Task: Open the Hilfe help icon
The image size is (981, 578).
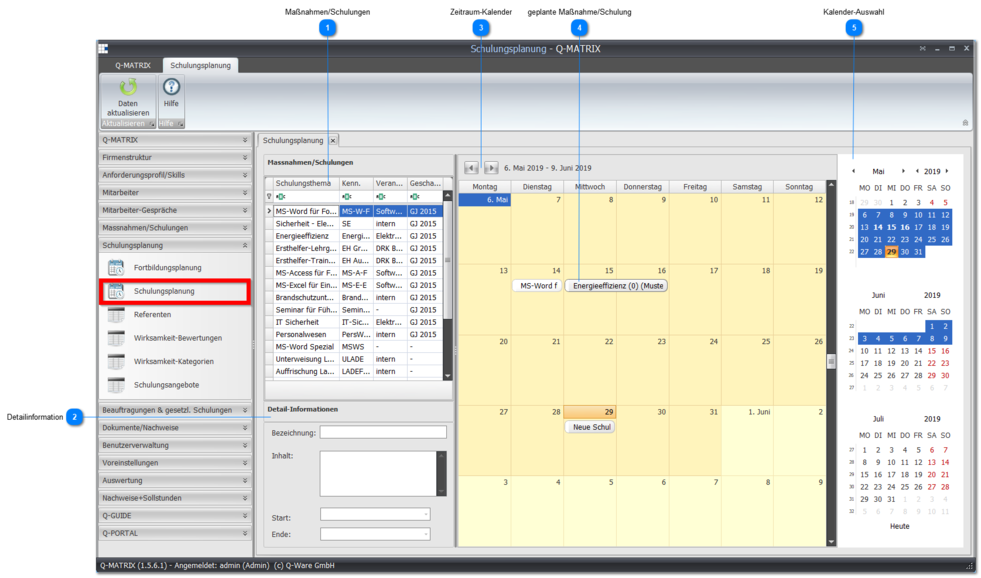Action: click(x=171, y=87)
